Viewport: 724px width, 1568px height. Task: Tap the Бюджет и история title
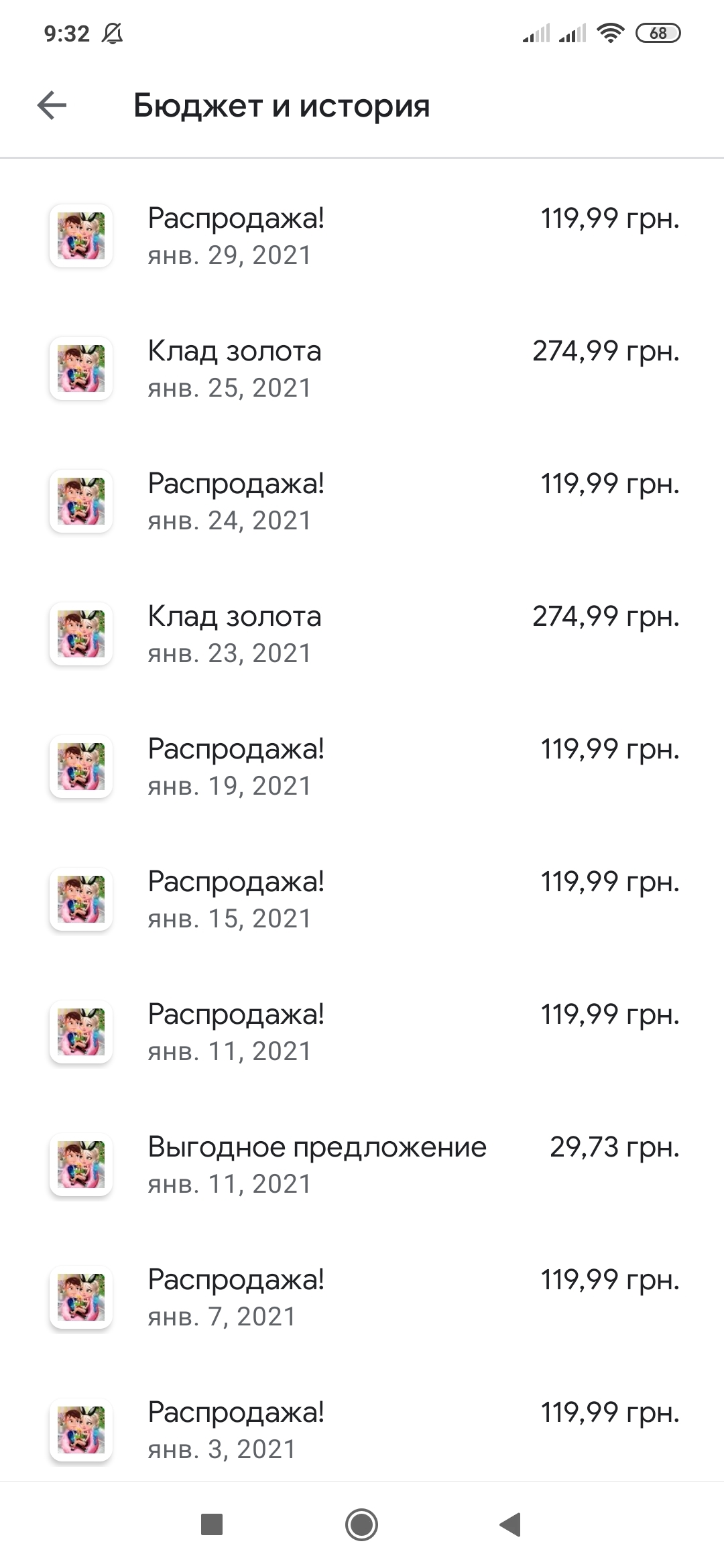point(282,106)
